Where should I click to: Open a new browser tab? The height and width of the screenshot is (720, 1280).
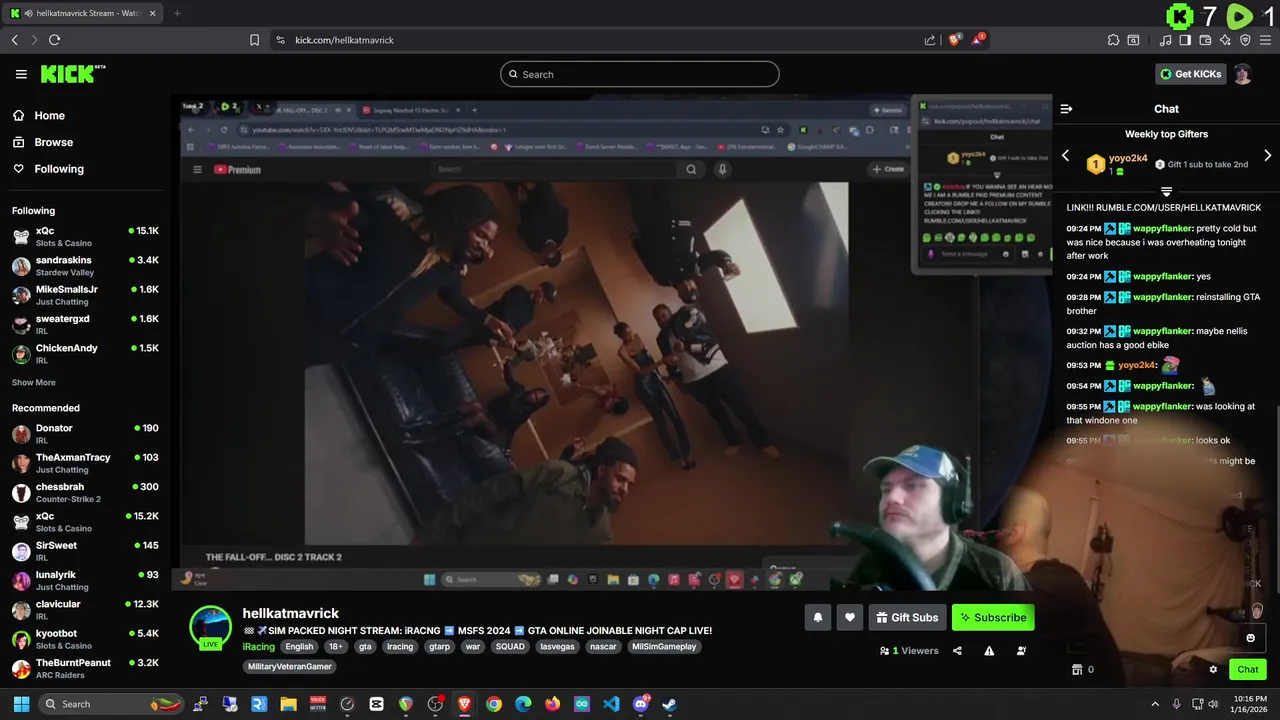[177, 13]
